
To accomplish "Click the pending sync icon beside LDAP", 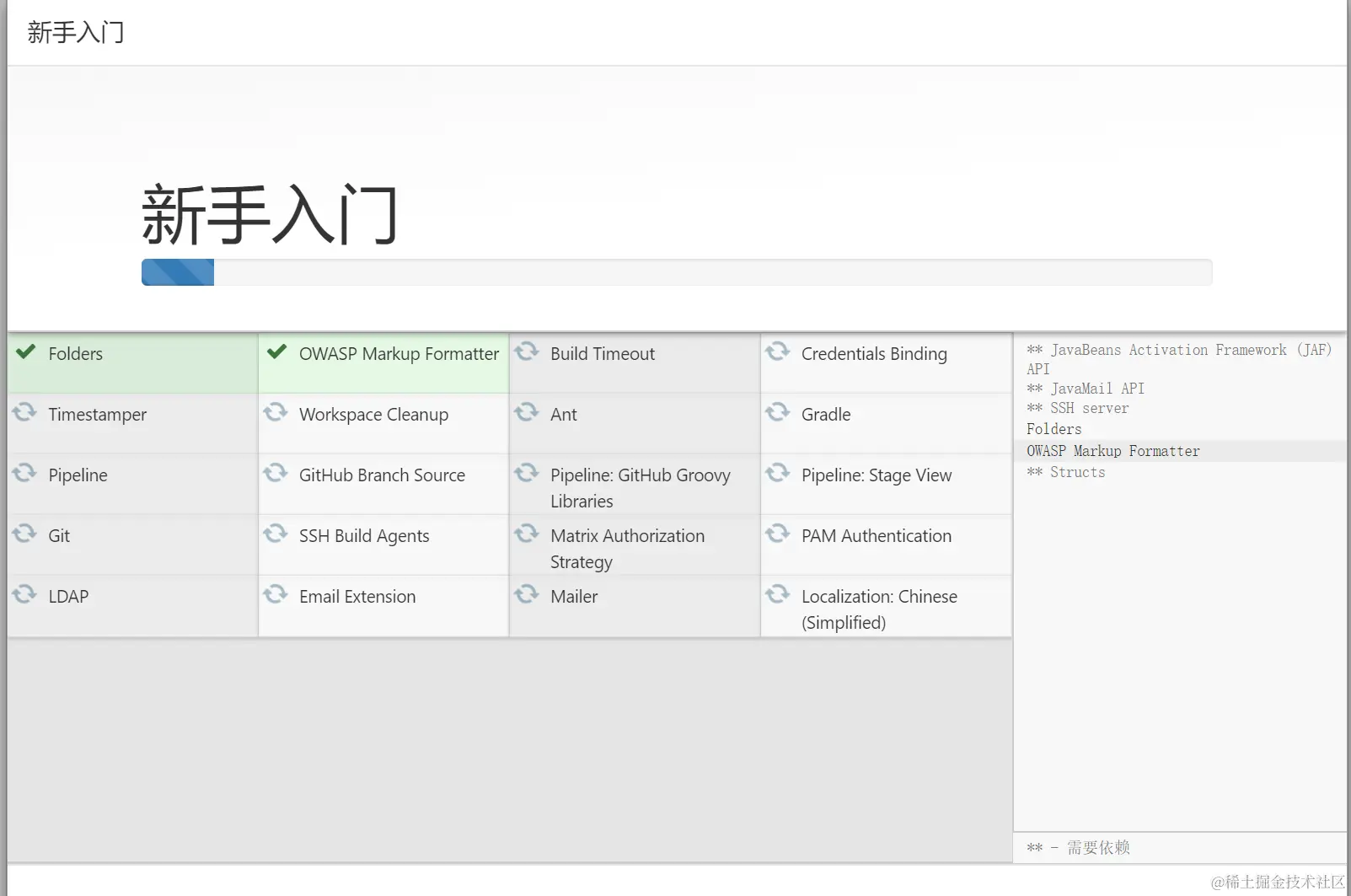I will coord(24,593).
